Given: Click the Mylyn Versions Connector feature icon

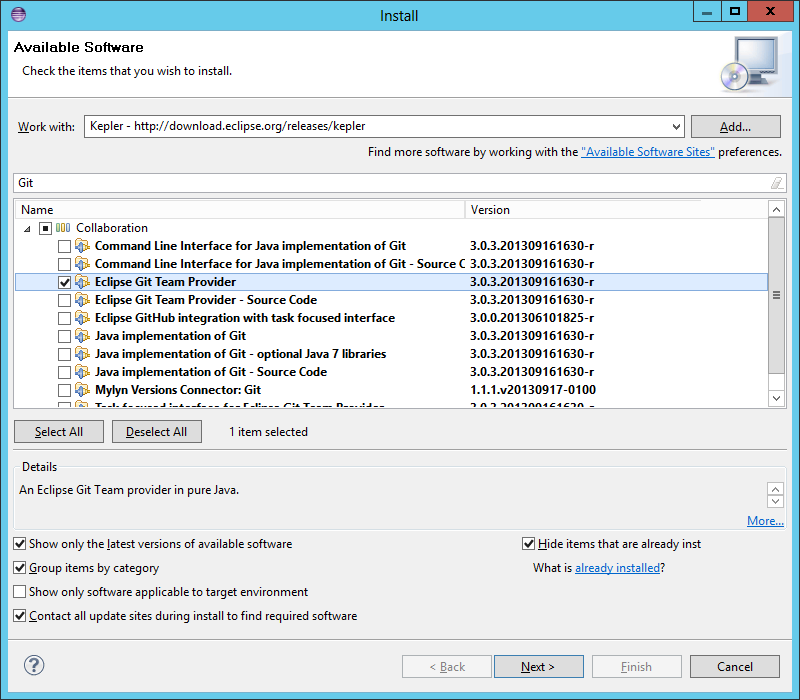Looking at the screenshot, I should (83, 390).
